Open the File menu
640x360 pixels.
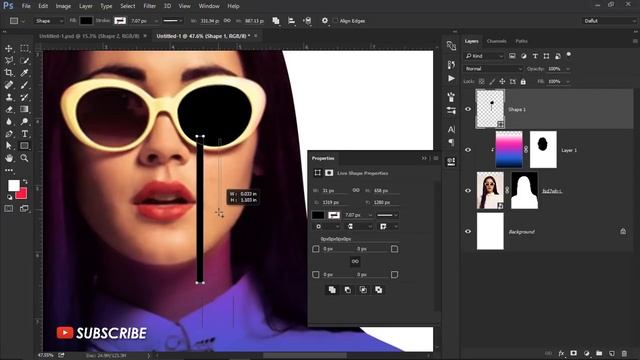coord(26,6)
